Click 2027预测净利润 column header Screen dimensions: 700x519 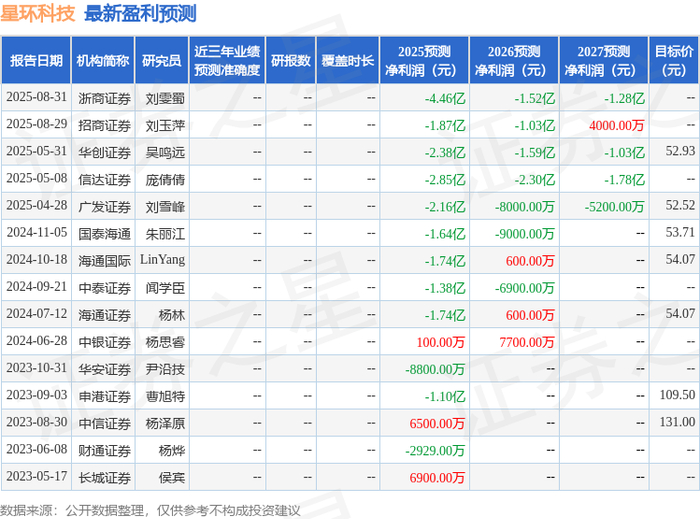(x=604, y=61)
